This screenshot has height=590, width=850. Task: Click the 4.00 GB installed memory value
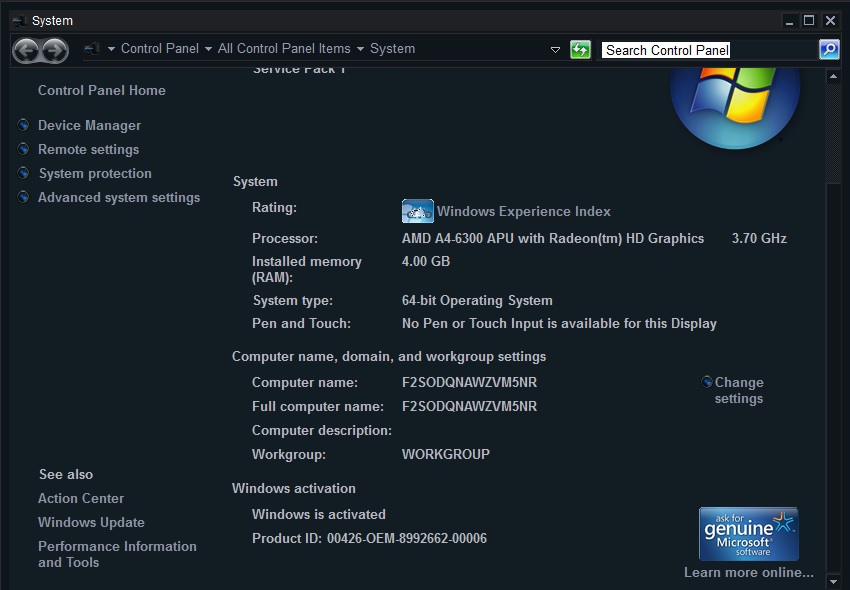click(x=426, y=261)
